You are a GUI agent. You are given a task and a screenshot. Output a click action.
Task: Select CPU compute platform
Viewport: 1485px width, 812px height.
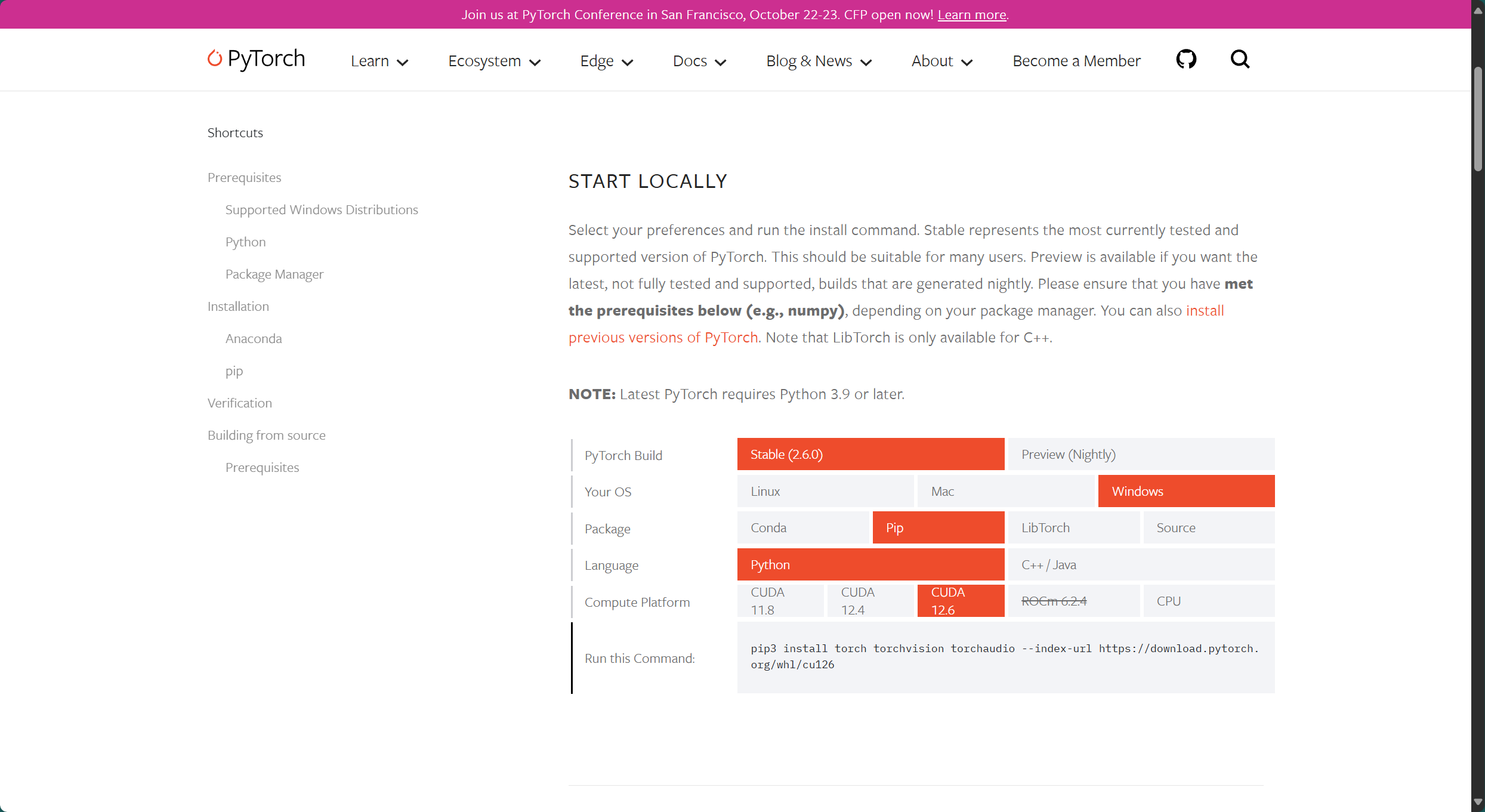pyautogui.click(x=1208, y=601)
